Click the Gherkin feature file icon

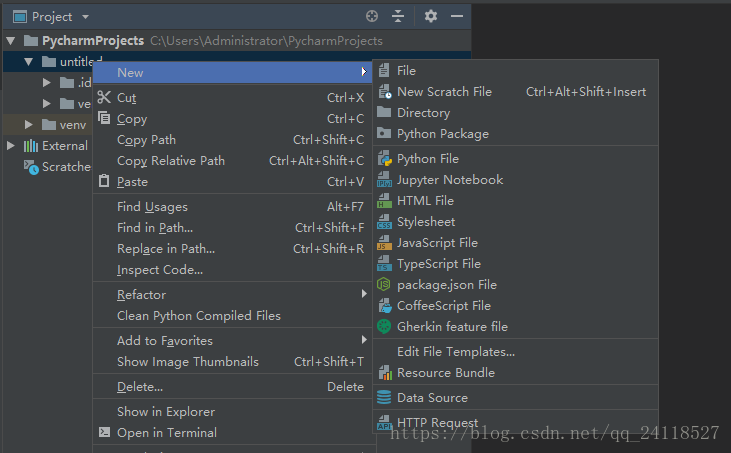[x=384, y=326]
